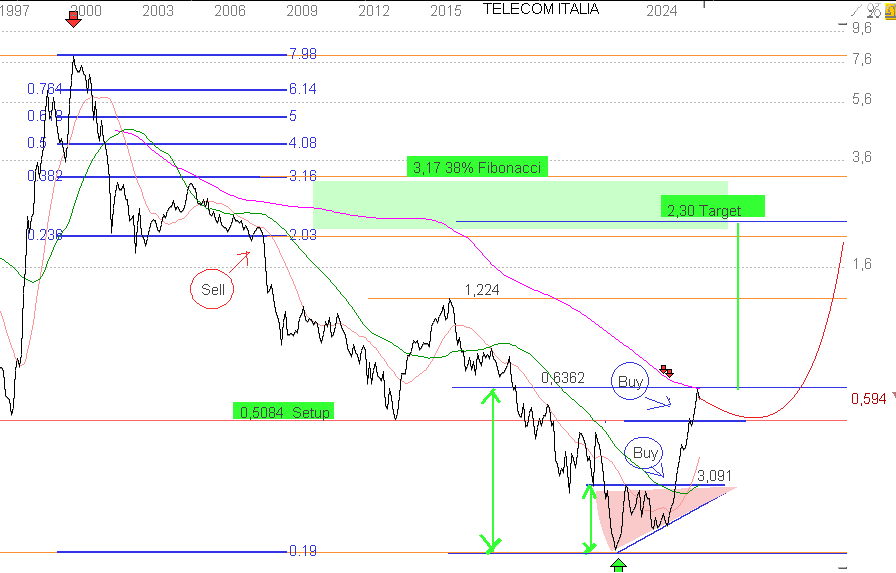Screen dimensions: 896x573
Task: Click the red 0,594 current price label
Action: point(868,399)
